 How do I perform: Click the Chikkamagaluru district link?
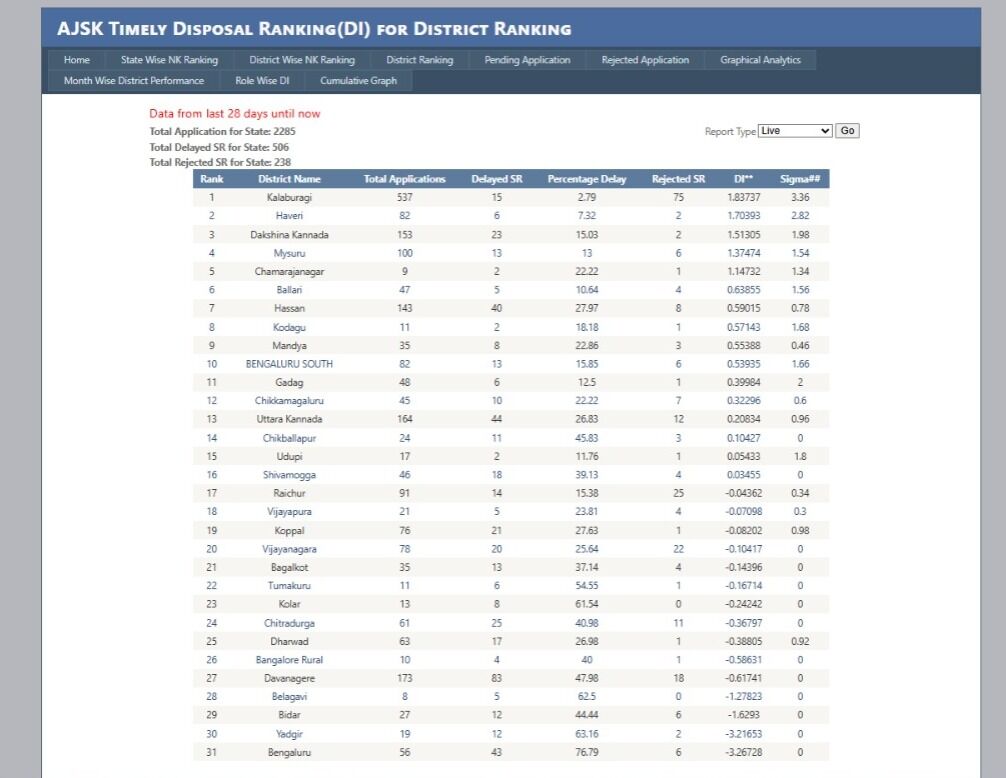[289, 401]
